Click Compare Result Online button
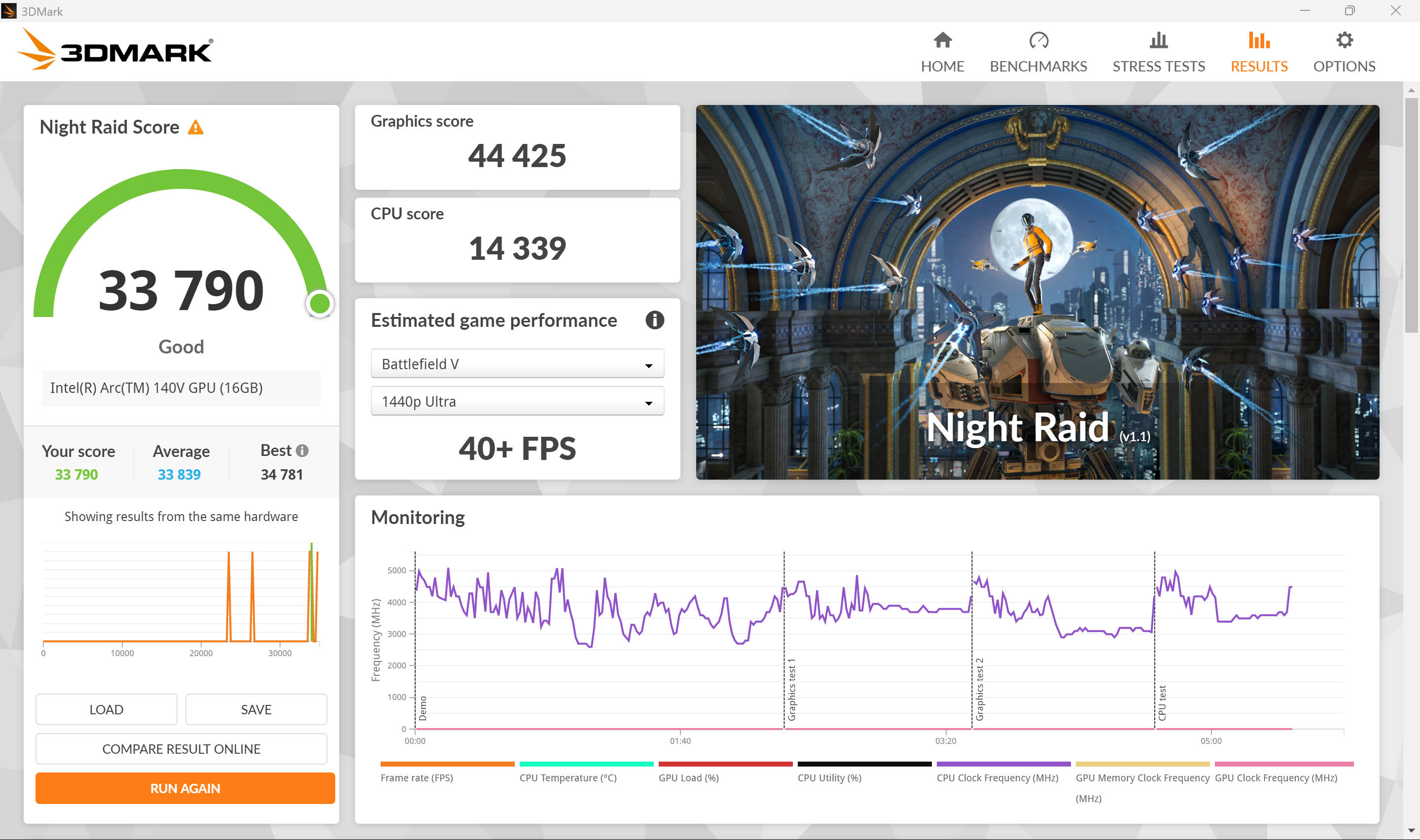Screen dimensions: 1420x840 coord(181,749)
